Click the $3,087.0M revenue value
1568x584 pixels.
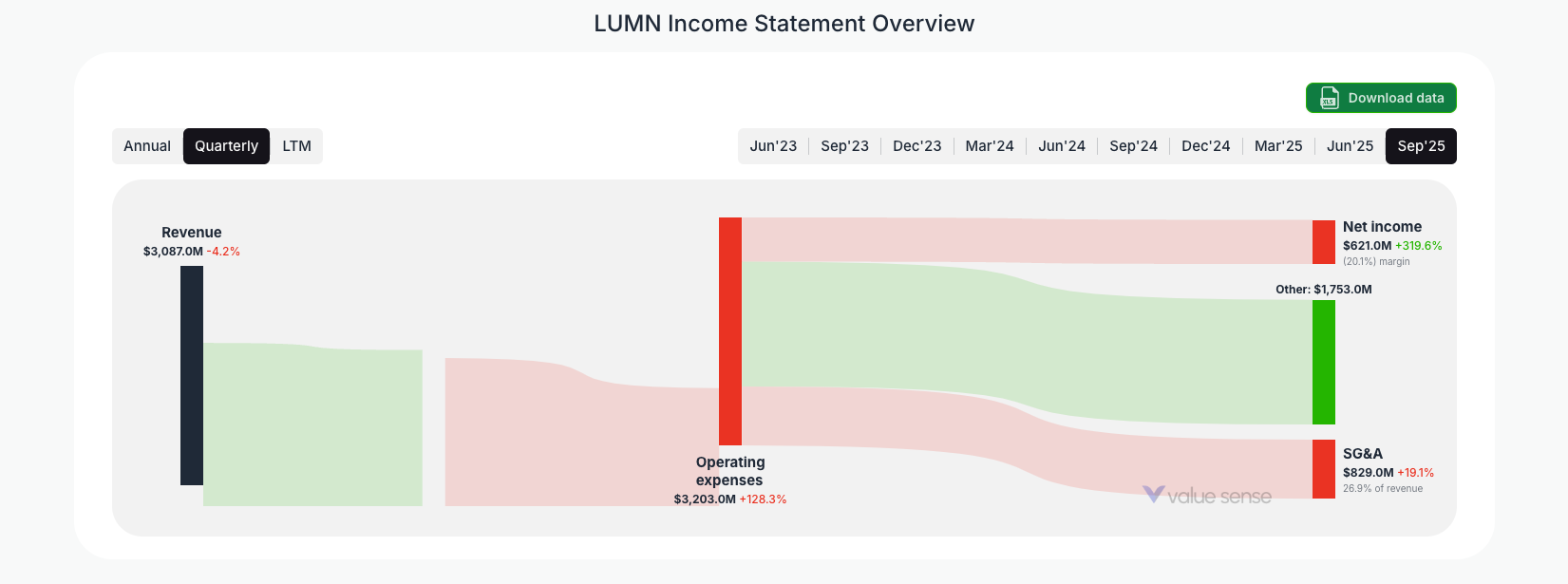coord(173,252)
